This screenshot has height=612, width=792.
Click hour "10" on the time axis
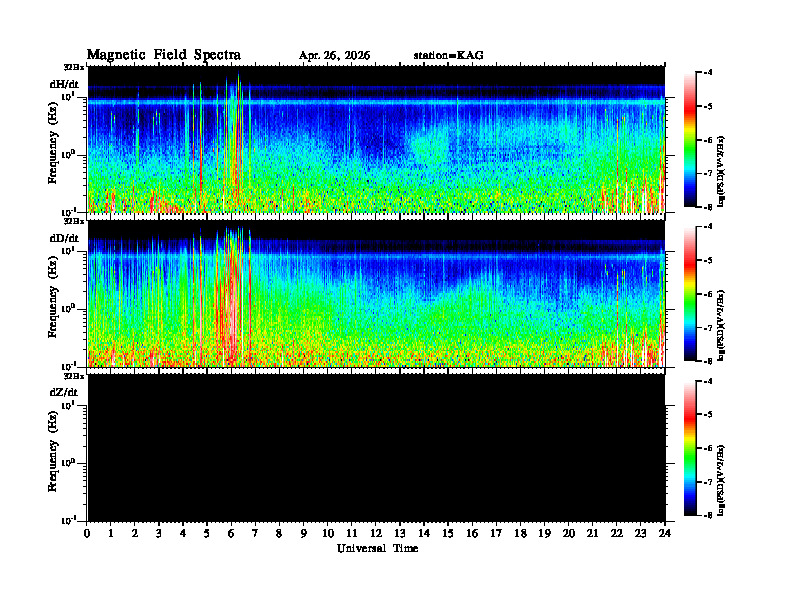(x=328, y=533)
